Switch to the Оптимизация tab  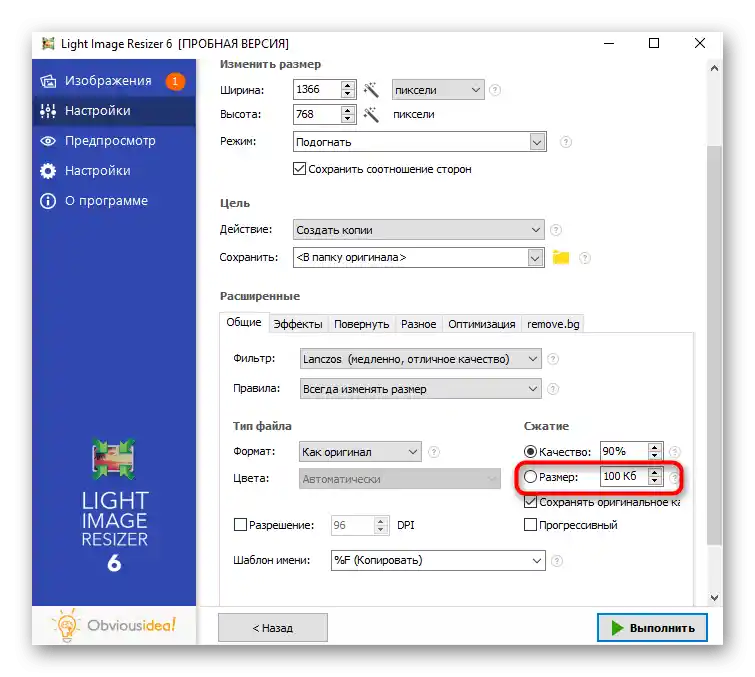point(482,324)
